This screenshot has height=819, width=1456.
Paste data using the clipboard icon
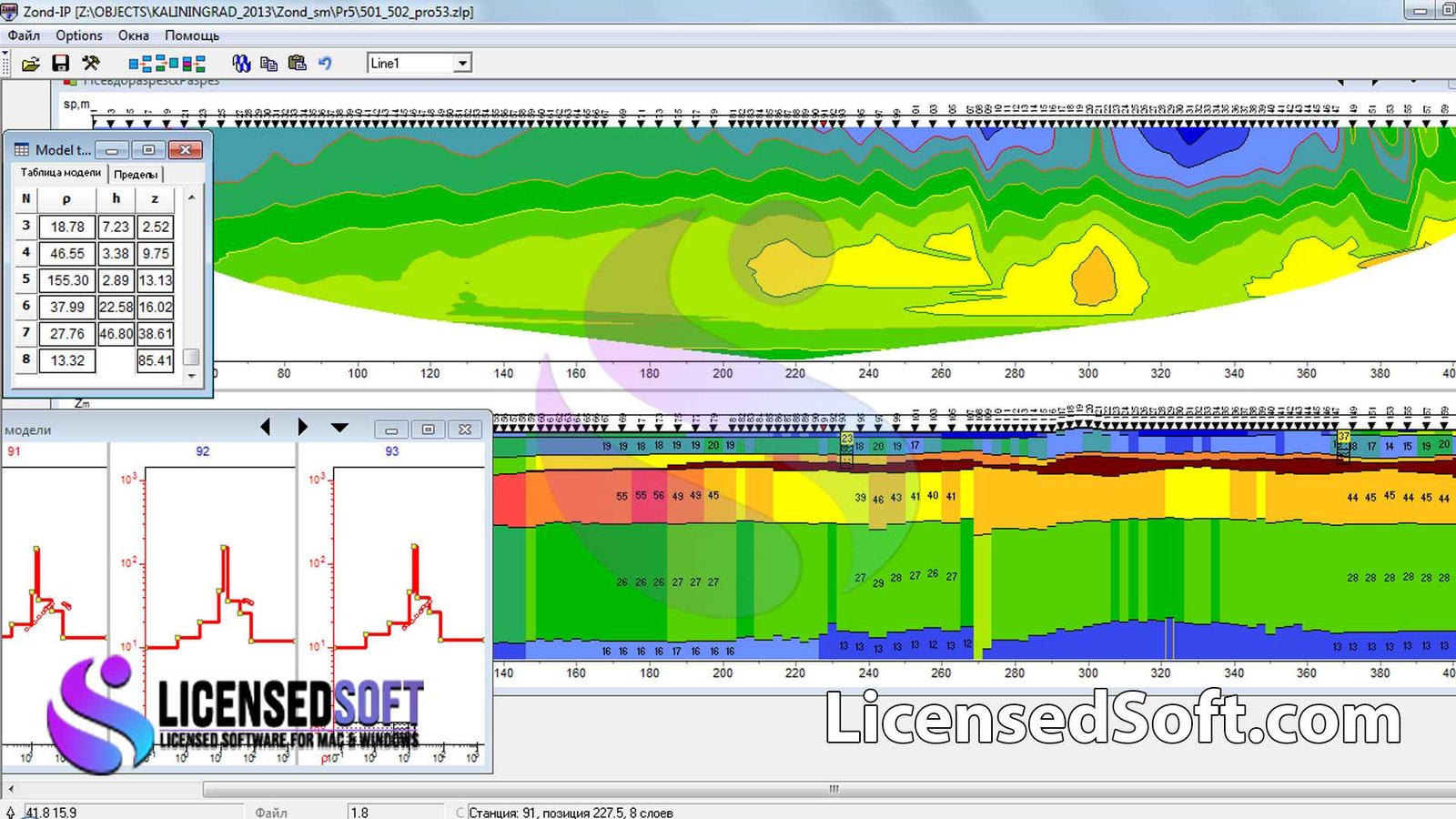[296, 63]
